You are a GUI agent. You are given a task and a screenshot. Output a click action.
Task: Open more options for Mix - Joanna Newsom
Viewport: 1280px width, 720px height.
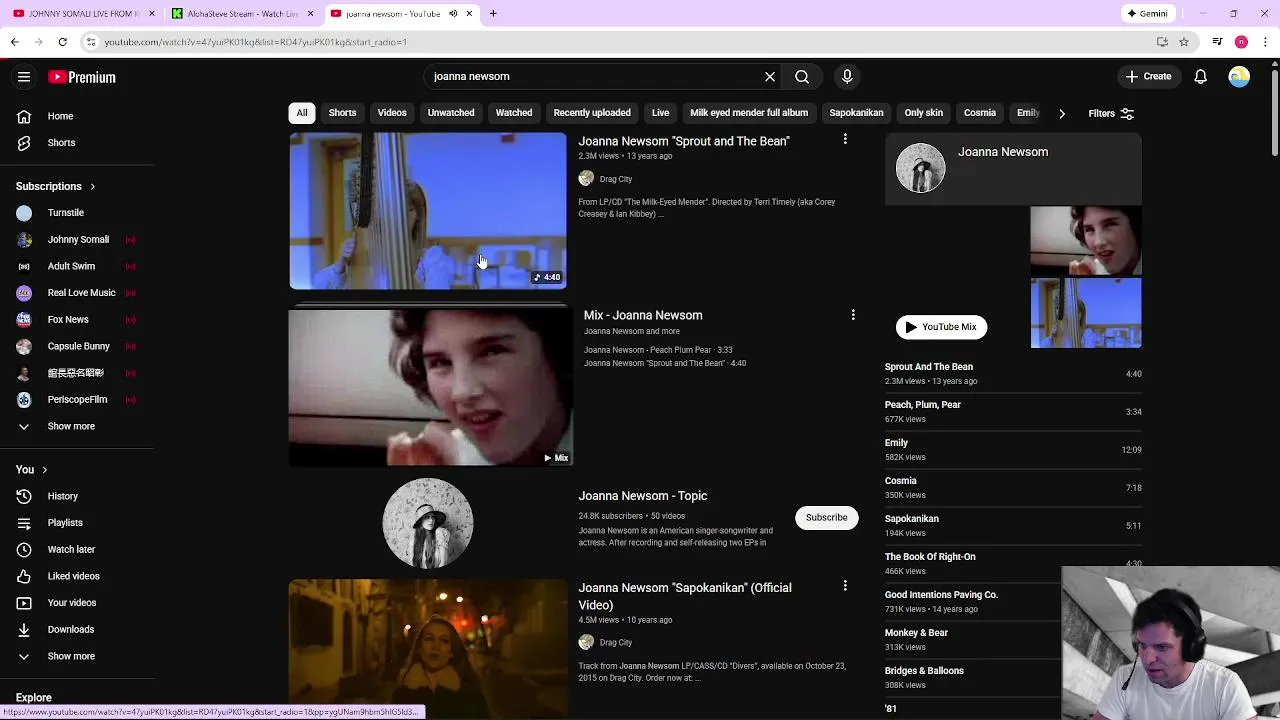click(x=853, y=314)
